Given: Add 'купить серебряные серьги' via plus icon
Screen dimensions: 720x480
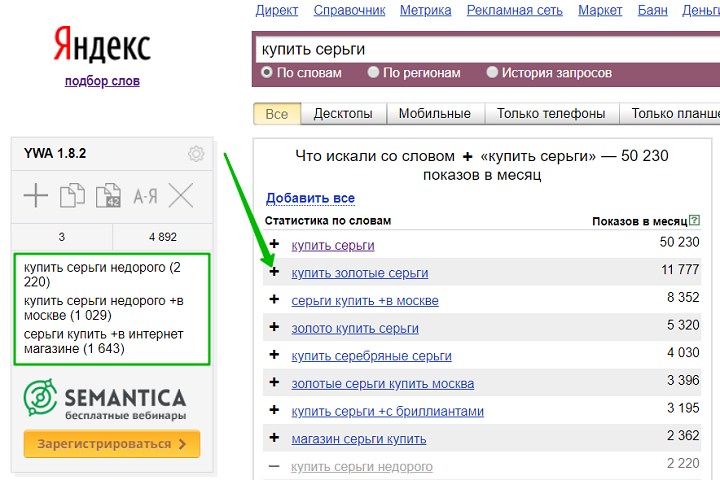Looking at the screenshot, I should click(x=274, y=355).
